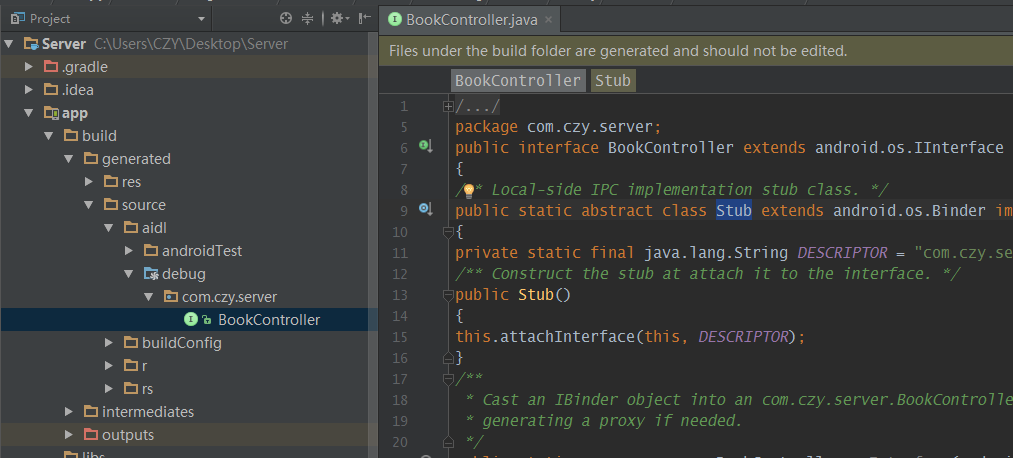Hide the Project tool window
This screenshot has height=458, width=1013.
[365, 18]
